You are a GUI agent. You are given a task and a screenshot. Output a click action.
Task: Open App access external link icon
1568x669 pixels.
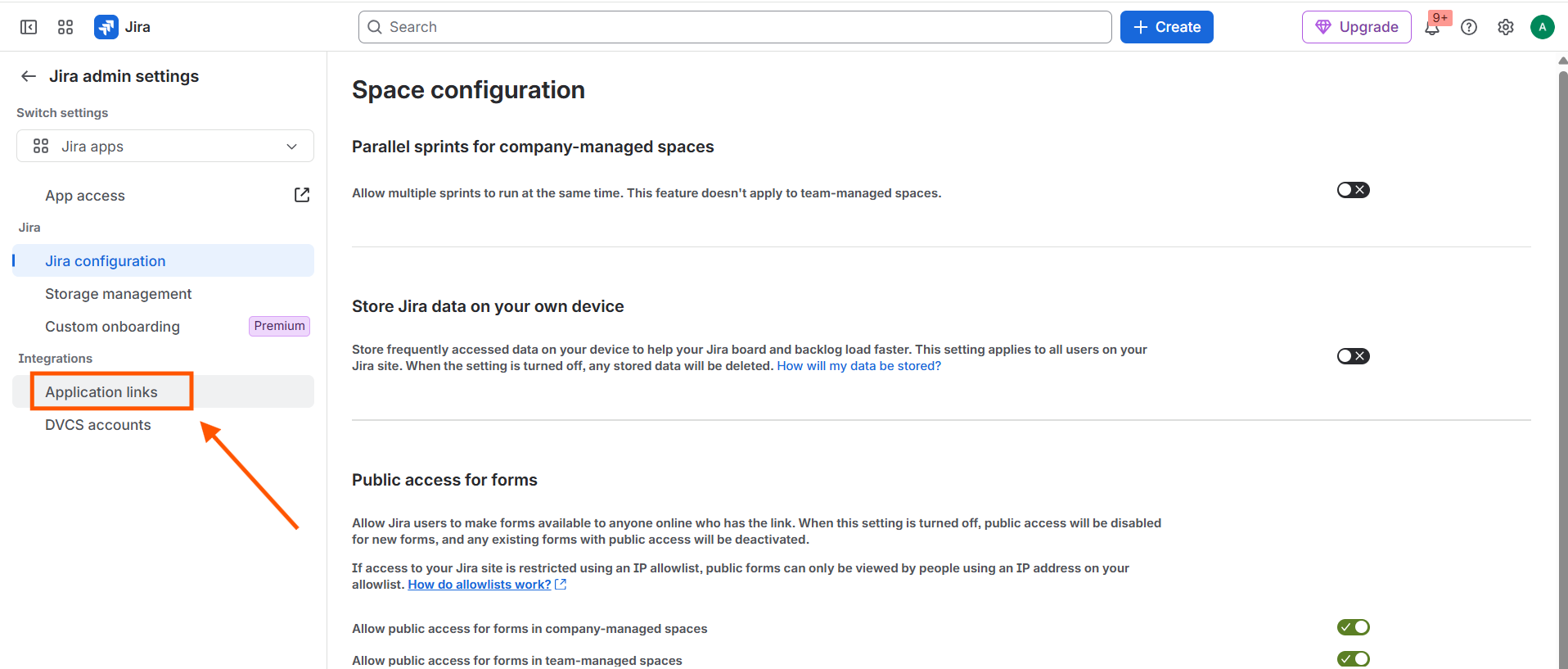point(302,195)
